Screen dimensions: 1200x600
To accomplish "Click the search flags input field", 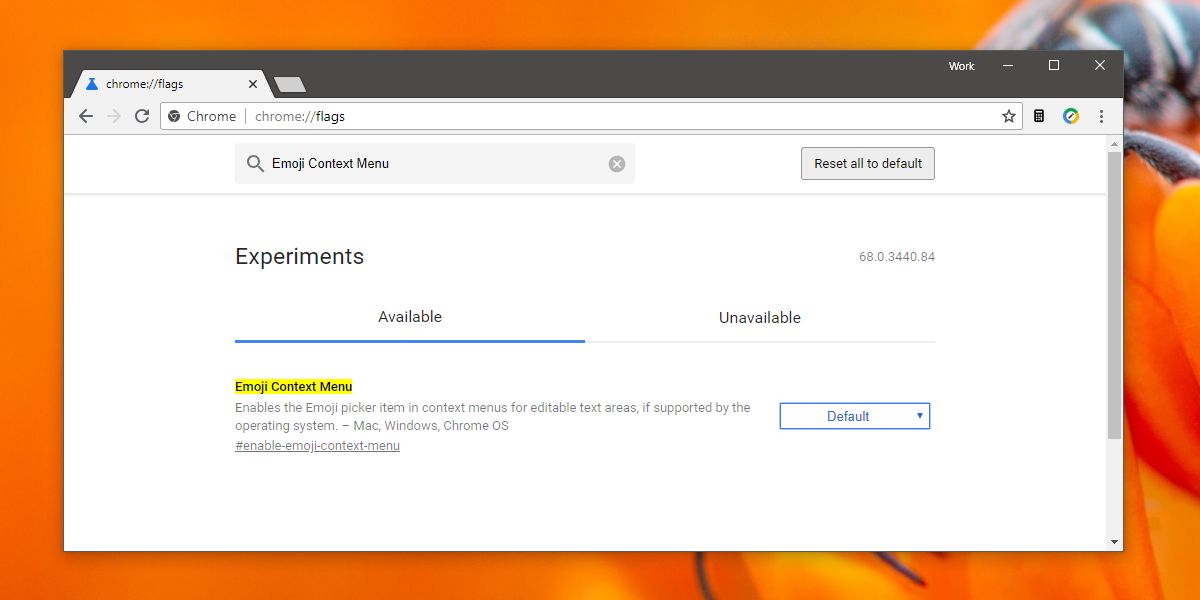I will 435,164.
